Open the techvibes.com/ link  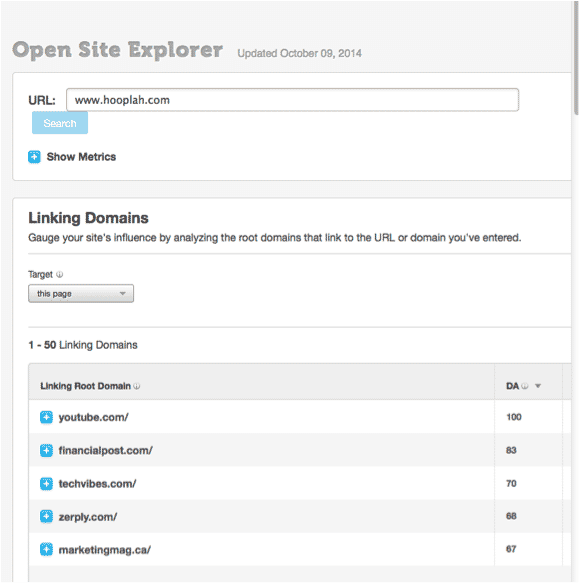[97, 484]
